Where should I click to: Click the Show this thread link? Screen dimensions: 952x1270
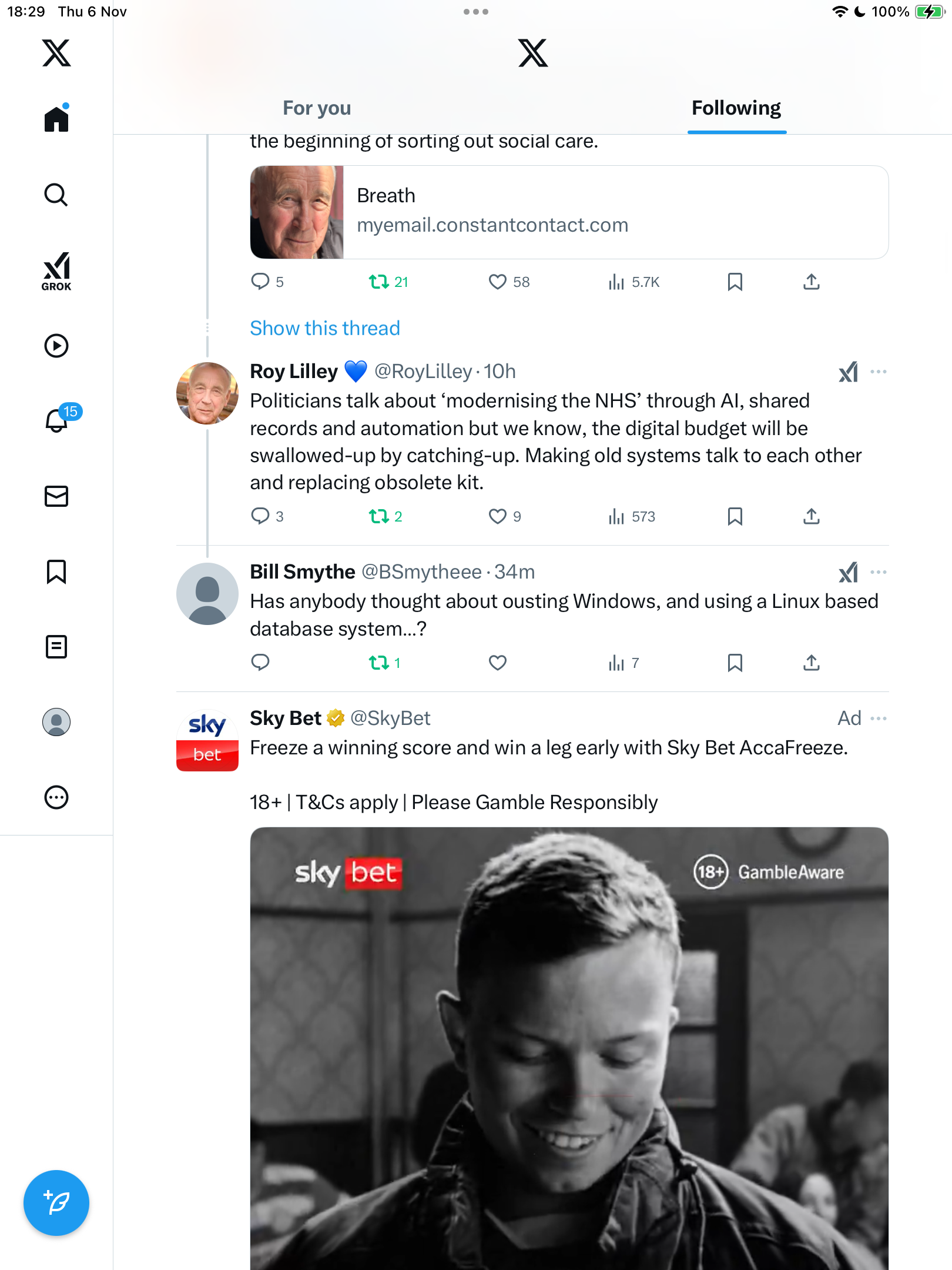(325, 328)
